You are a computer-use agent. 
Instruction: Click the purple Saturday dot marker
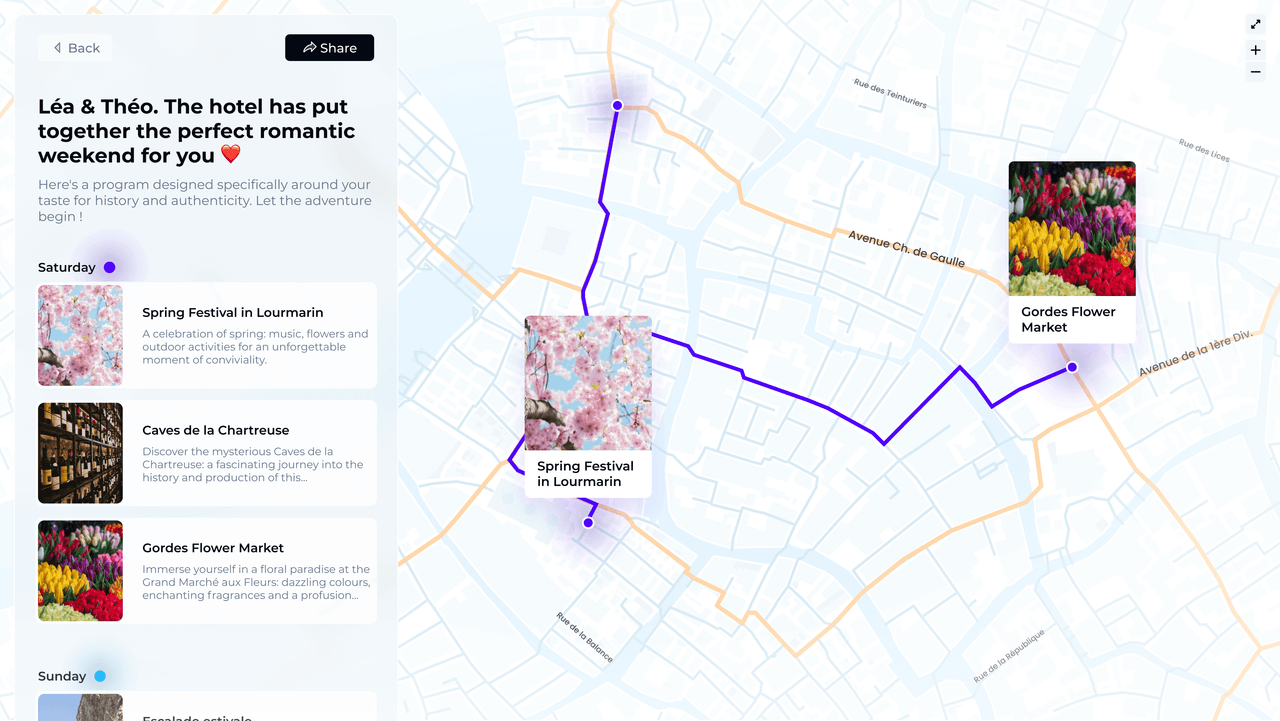pyautogui.click(x=110, y=267)
